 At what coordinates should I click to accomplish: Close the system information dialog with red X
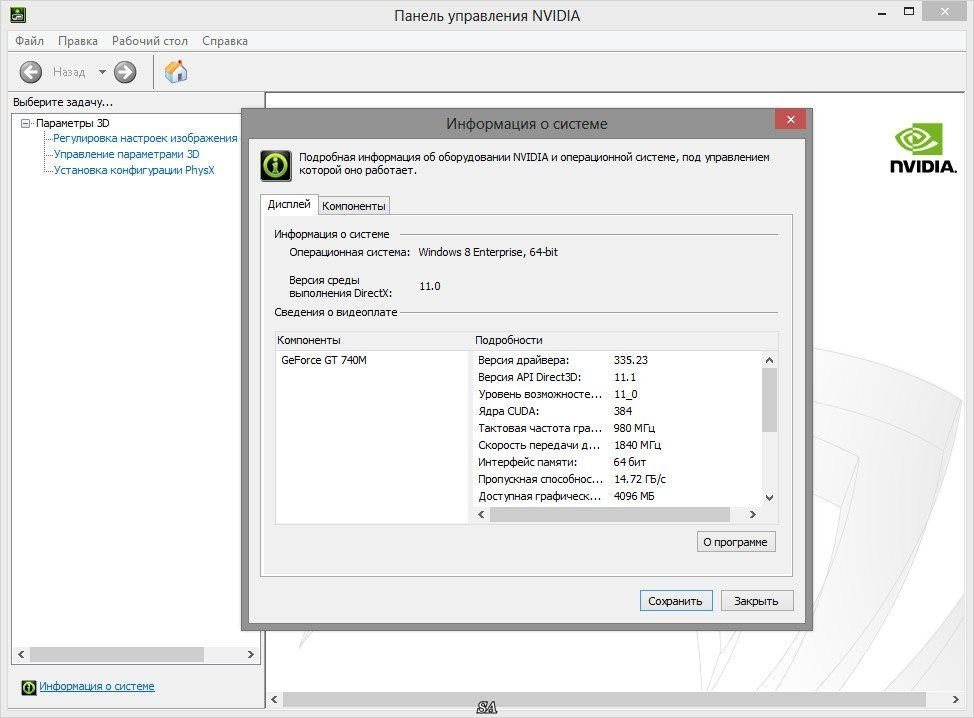[790, 119]
